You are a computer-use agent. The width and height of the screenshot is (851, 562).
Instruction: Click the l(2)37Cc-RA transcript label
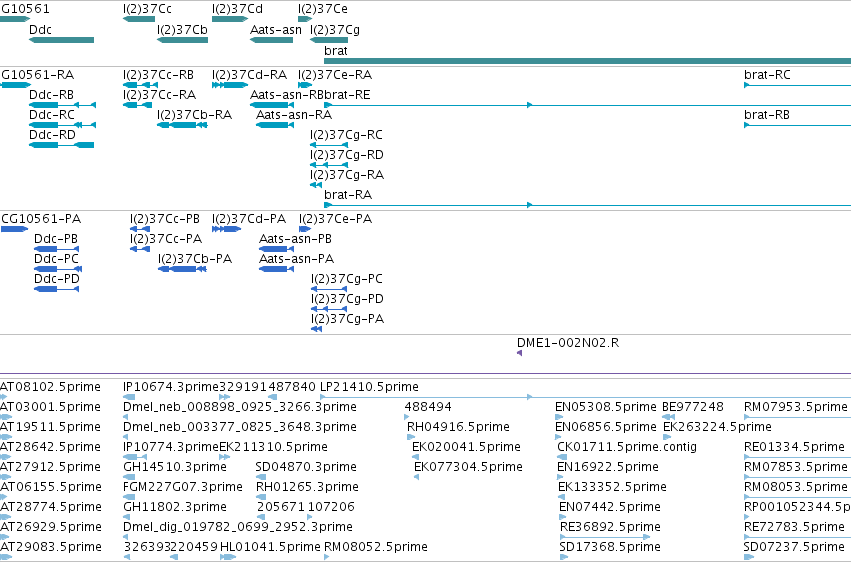point(160,95)
